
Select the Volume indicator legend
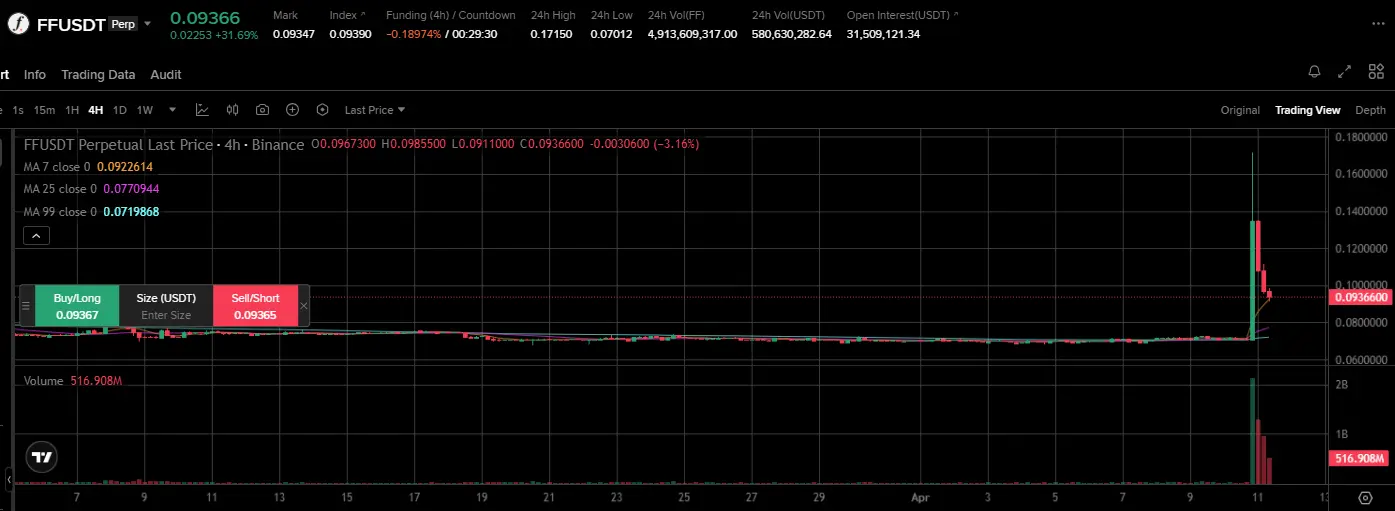(x=73, y=381)
